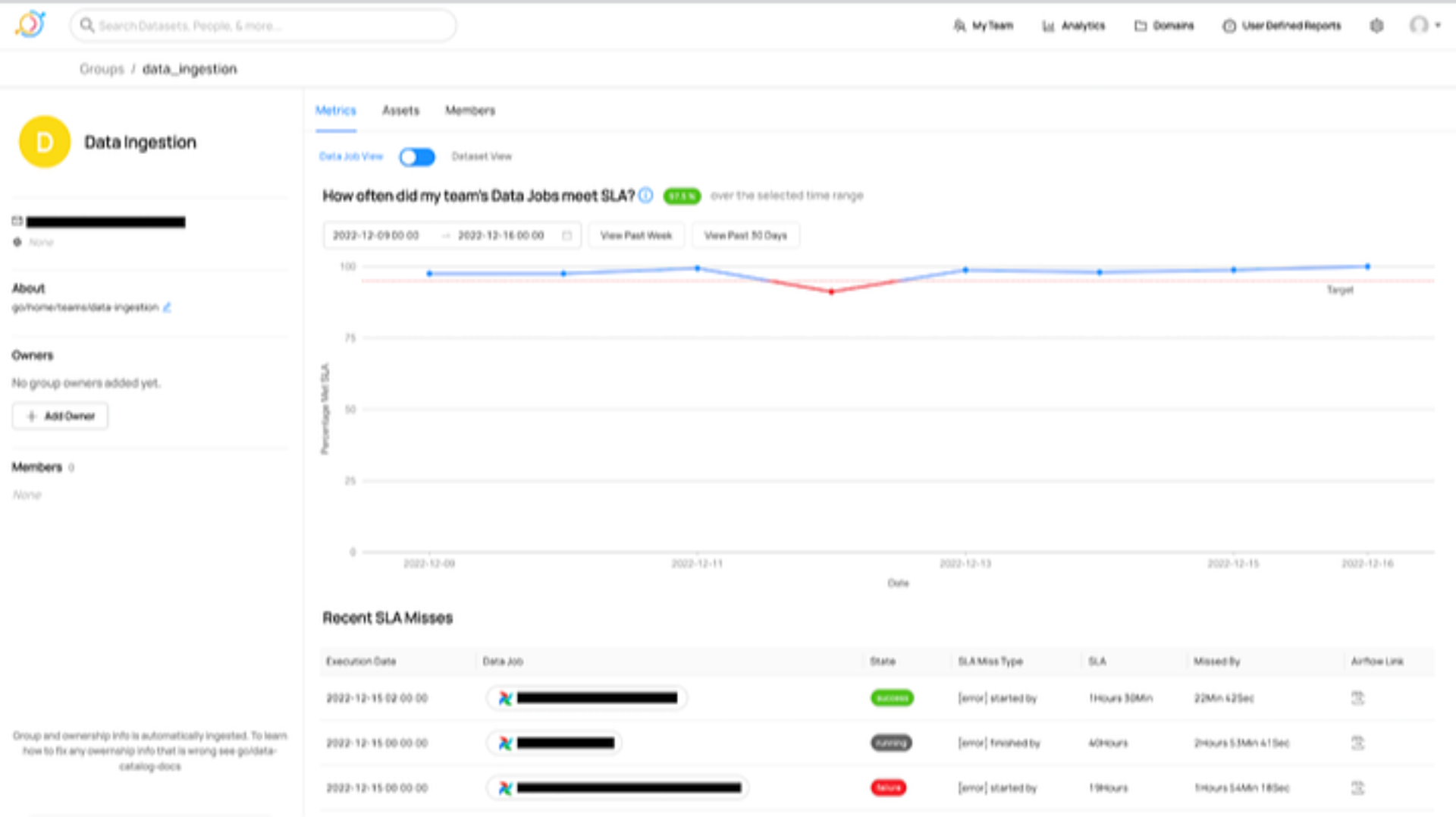Open Airflow link icon for the failure row
Screen dimensions: 1456x817
pos(1357,788)
